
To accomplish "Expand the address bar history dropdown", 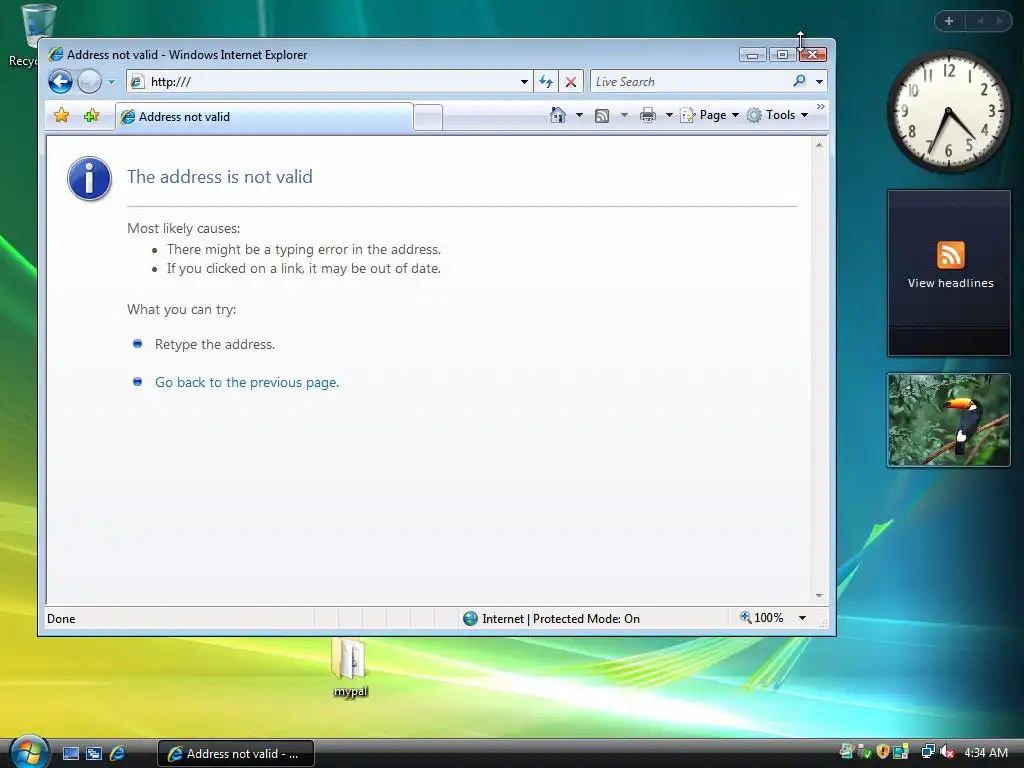I will pos(524,82).
